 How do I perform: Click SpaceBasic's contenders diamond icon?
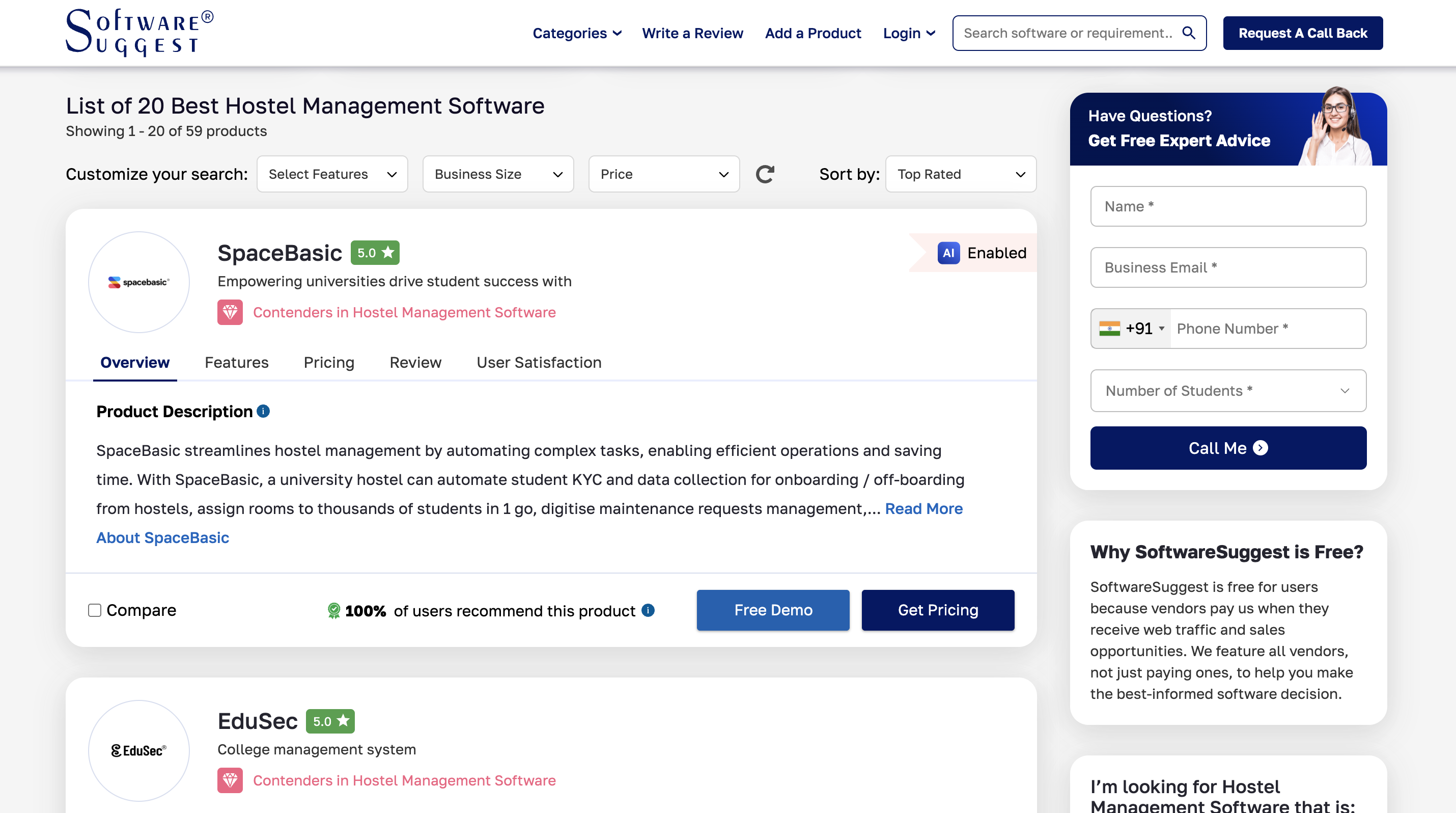pos(230,312)
